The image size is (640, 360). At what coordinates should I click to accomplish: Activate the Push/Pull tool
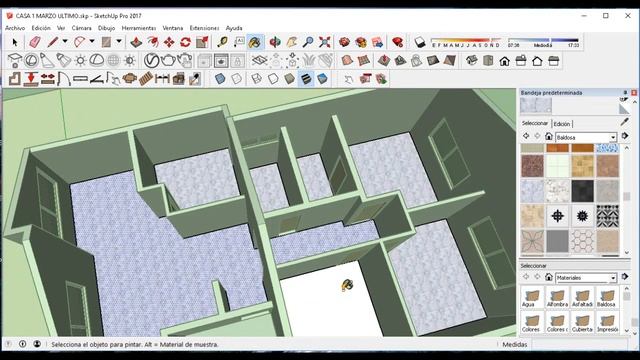click(x=136, y=42)
